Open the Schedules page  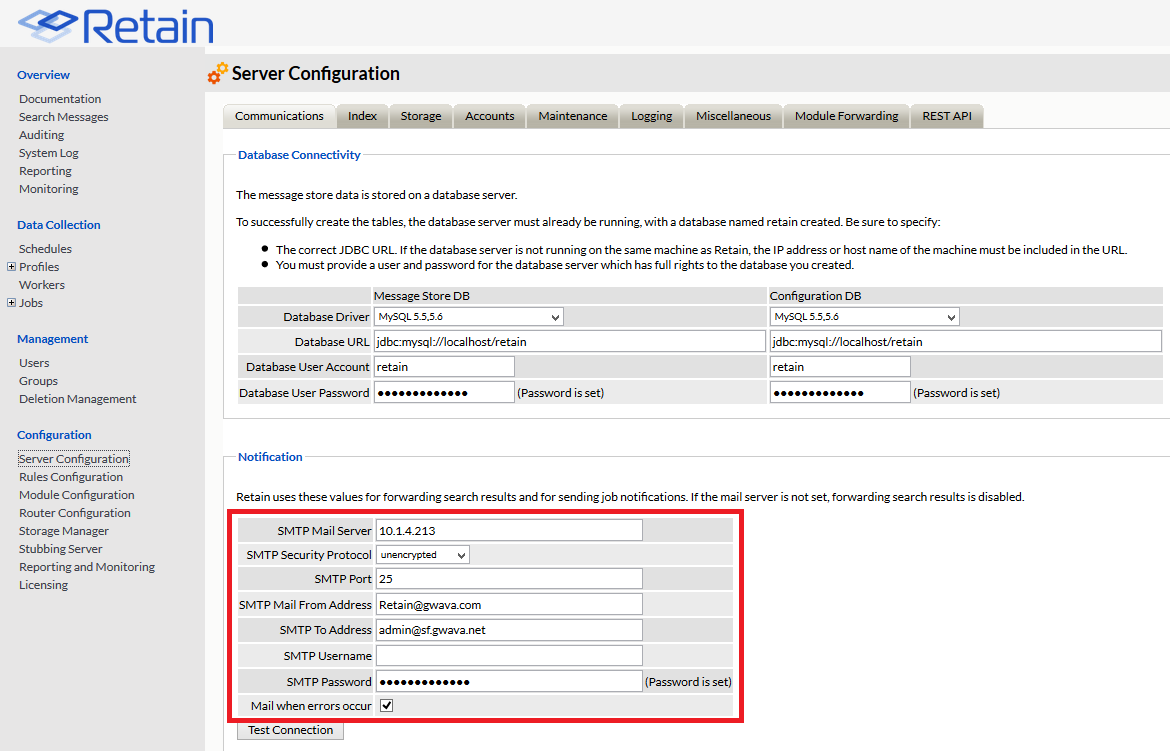tap(46, 249)
